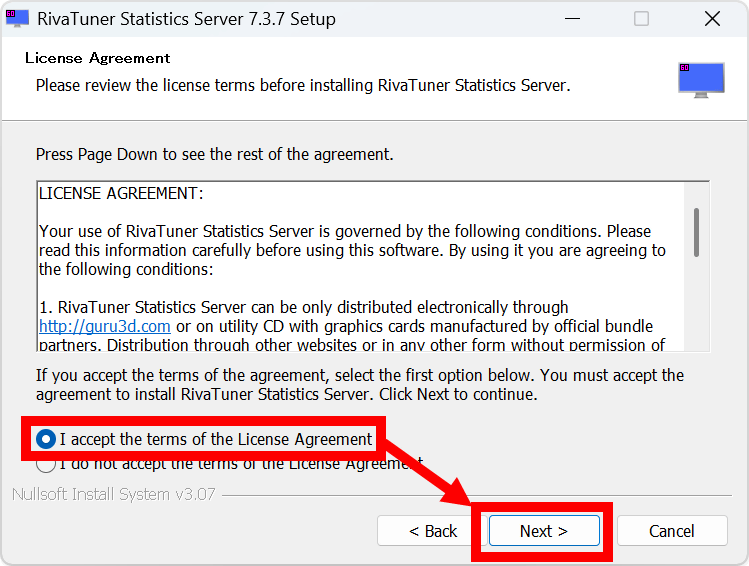Click the "Nullsoft Install System v3.07" label
The image size is (749, 566).
113,495
